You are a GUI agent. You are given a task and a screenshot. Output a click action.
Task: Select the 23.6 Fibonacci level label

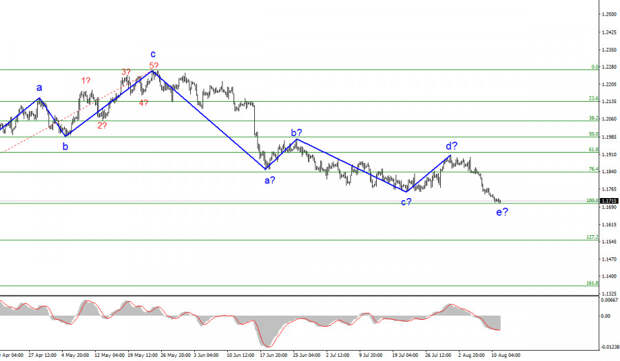pyautogui.click(x=594, y=98)
